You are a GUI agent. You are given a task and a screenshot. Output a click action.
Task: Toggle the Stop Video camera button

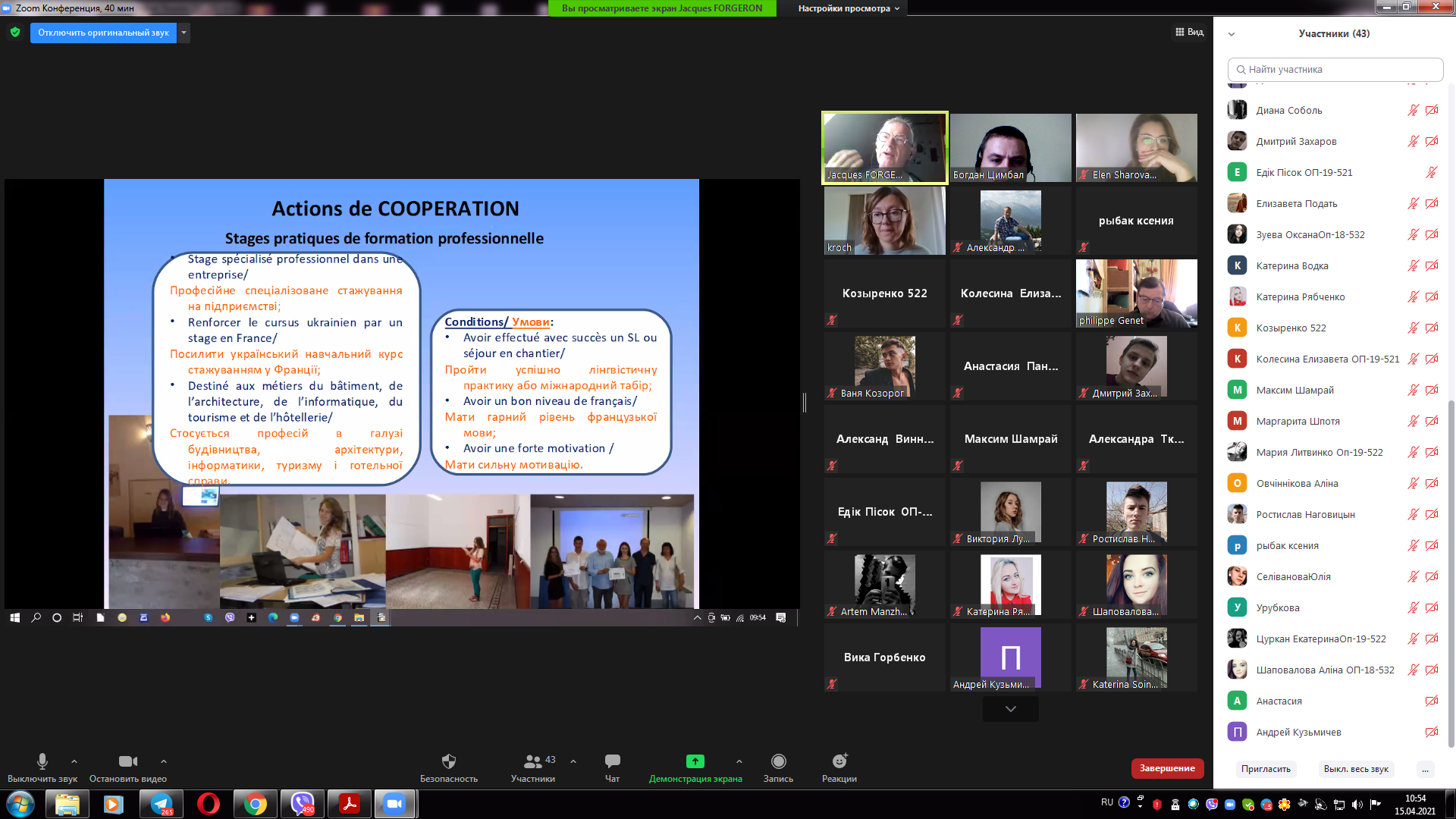127,761
